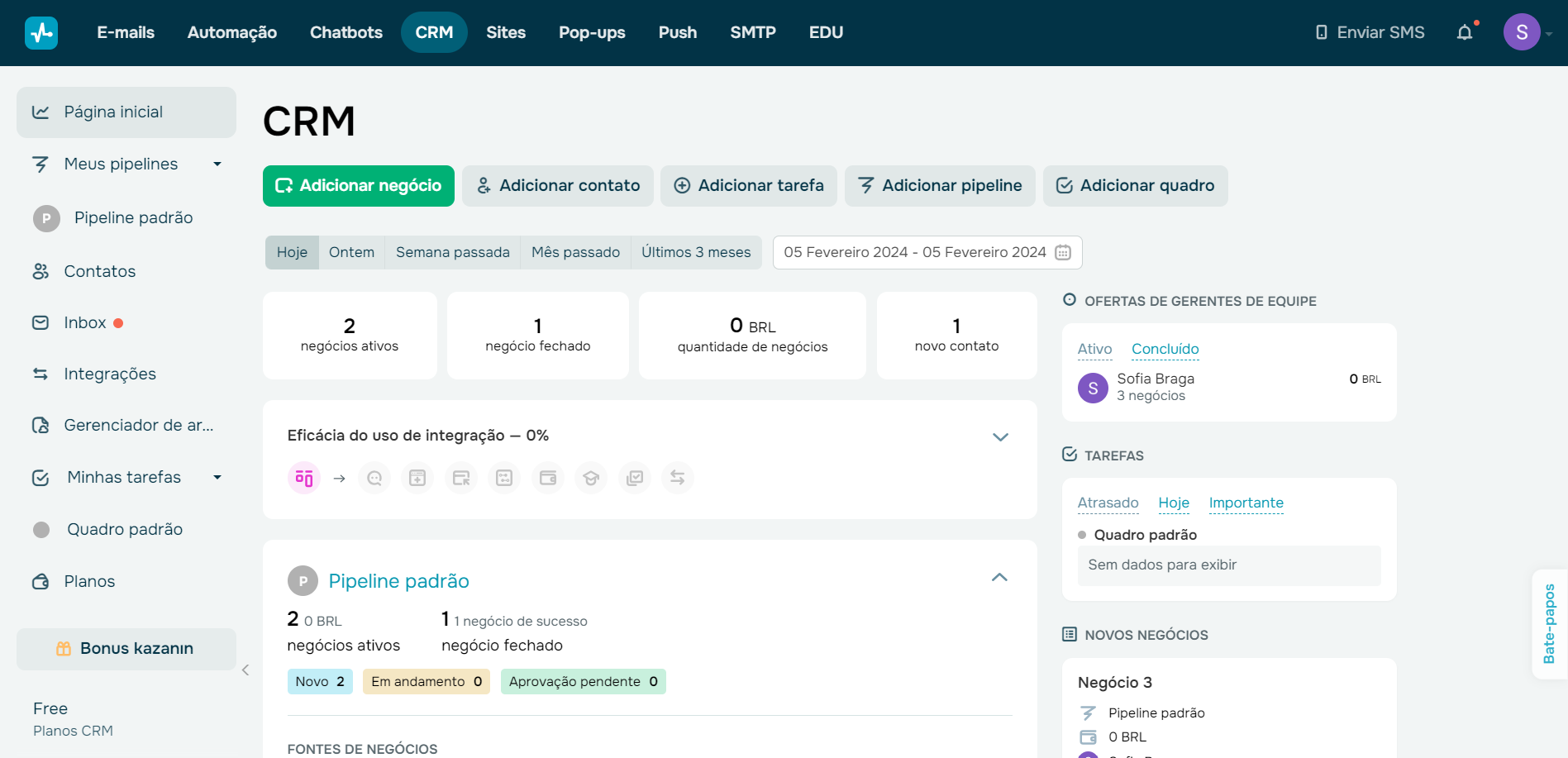The height and width of the screenshot is (758, 1568).
Task: Expand the Meus pipelines sidebar section
Action: [x=217, y=164]
